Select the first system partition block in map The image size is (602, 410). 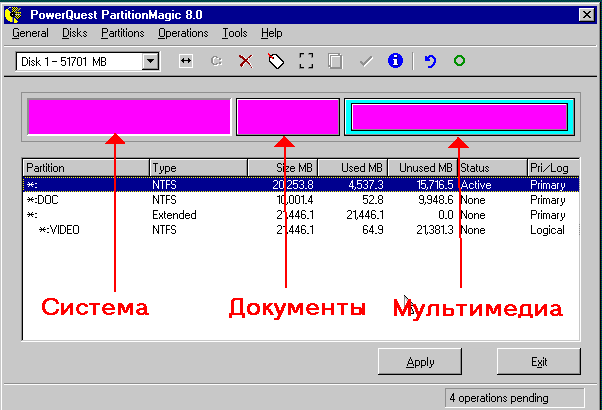point(129,117)
